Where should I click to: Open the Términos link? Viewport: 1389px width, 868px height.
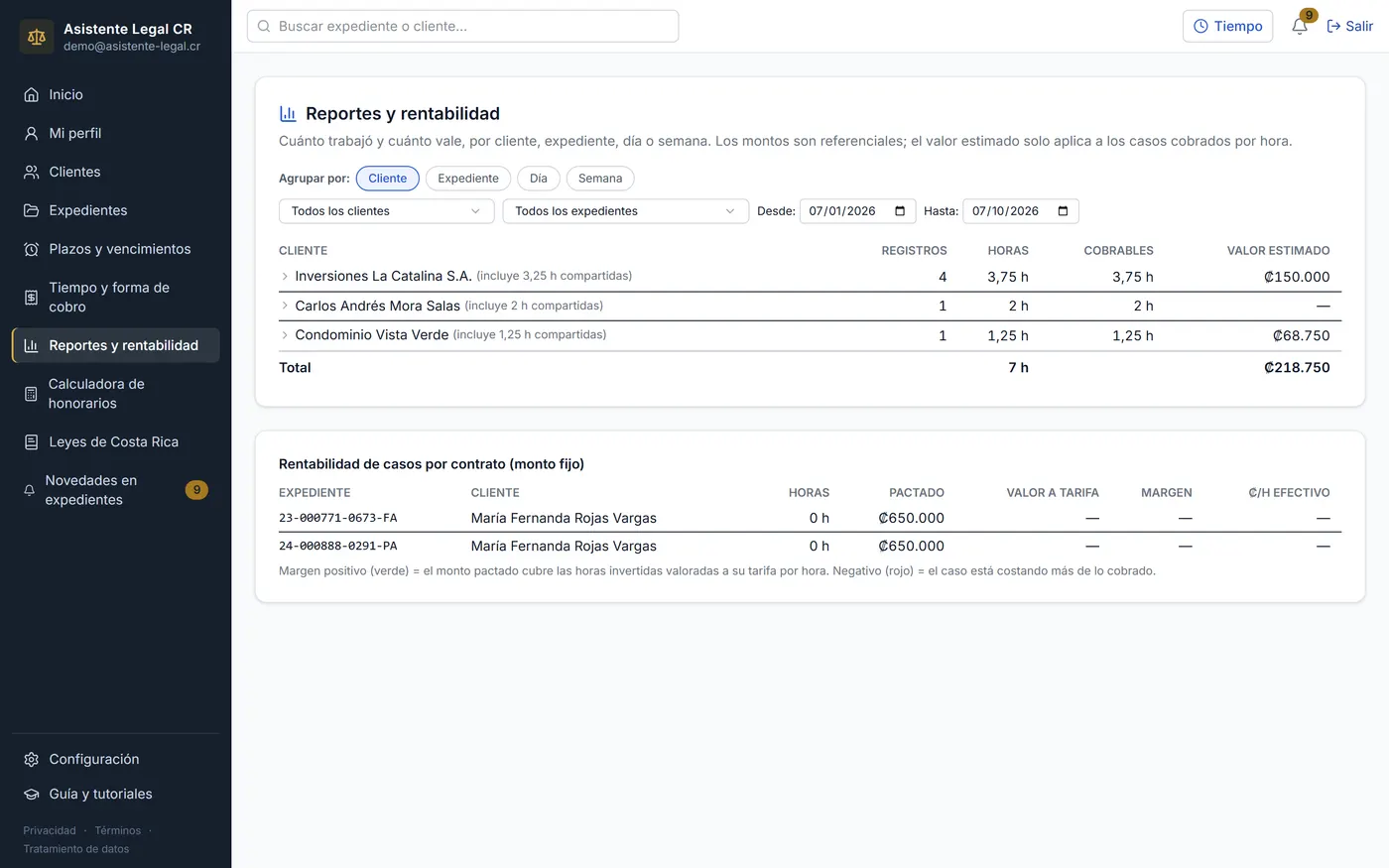118,831
